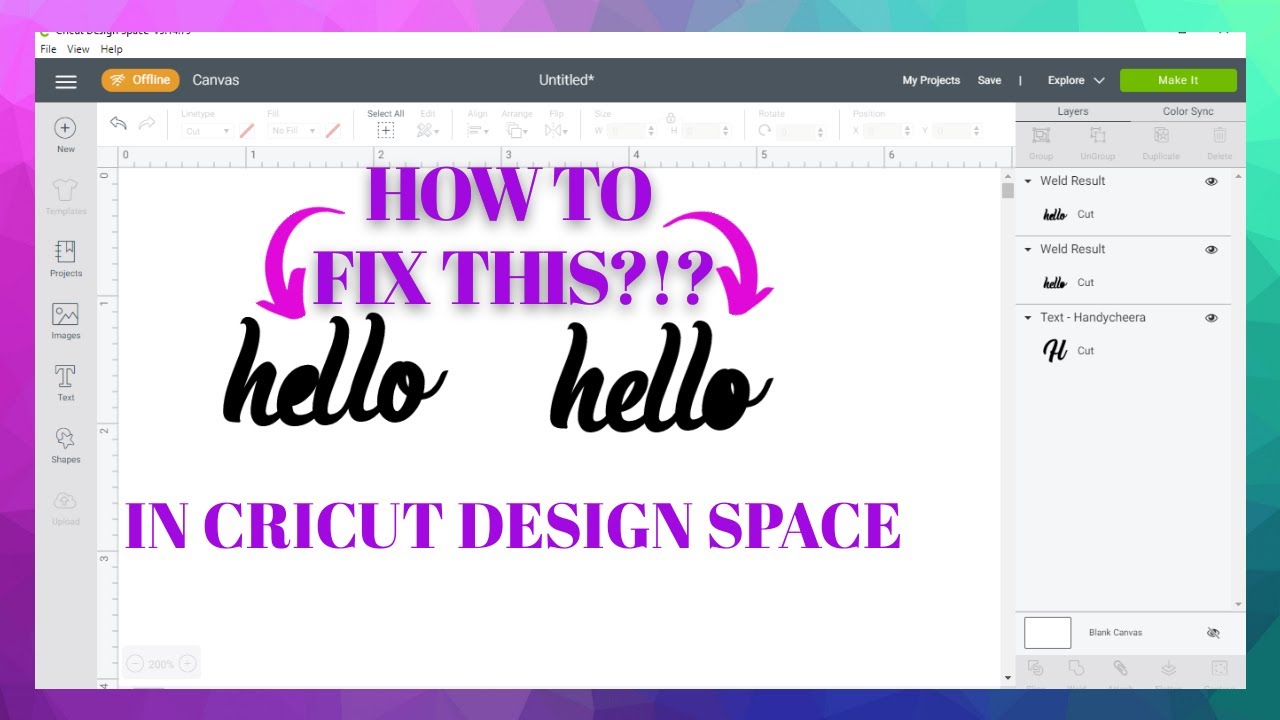Click the Untitled* project title

click(x=567, y=81)
